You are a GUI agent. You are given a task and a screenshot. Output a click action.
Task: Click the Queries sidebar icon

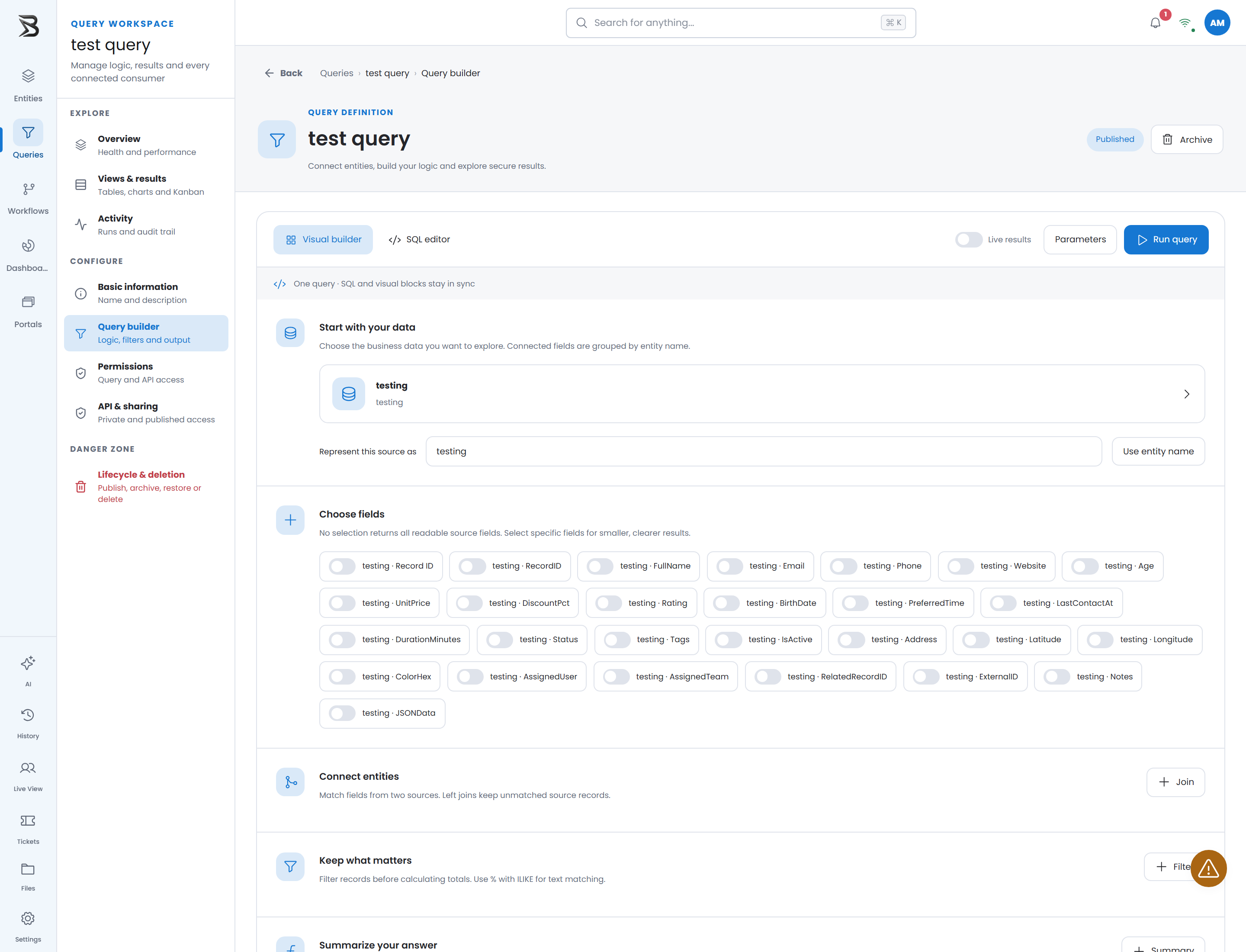point(28,139)
